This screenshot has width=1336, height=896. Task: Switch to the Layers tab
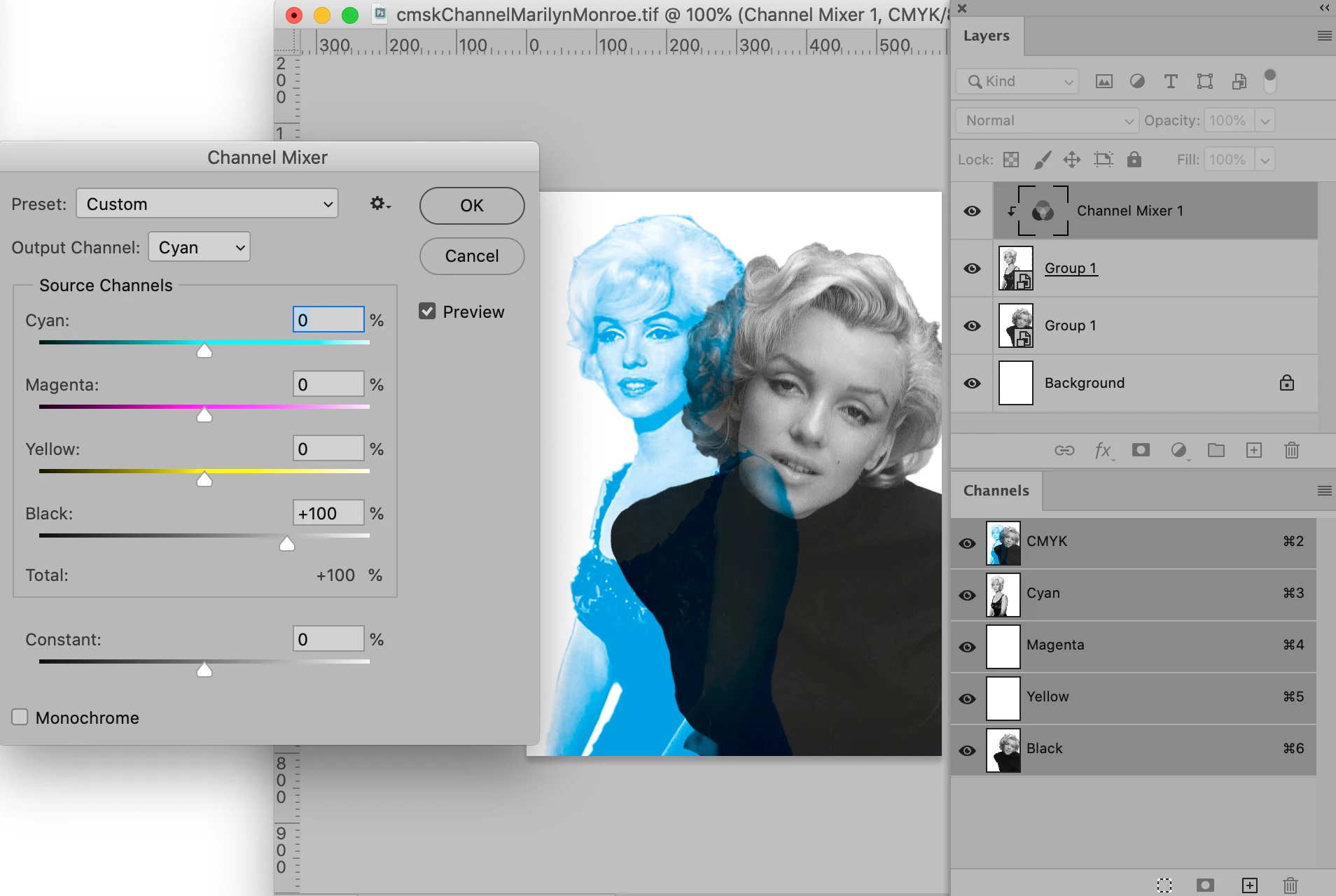pyautogui.click(x=987, y=36)
